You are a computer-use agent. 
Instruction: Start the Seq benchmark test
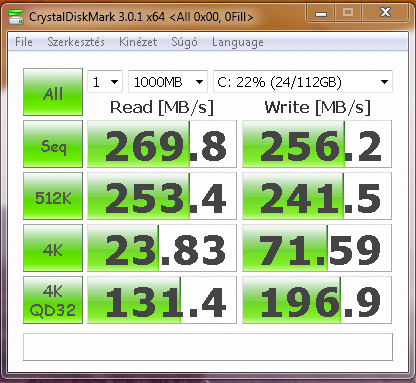[53, 144]
